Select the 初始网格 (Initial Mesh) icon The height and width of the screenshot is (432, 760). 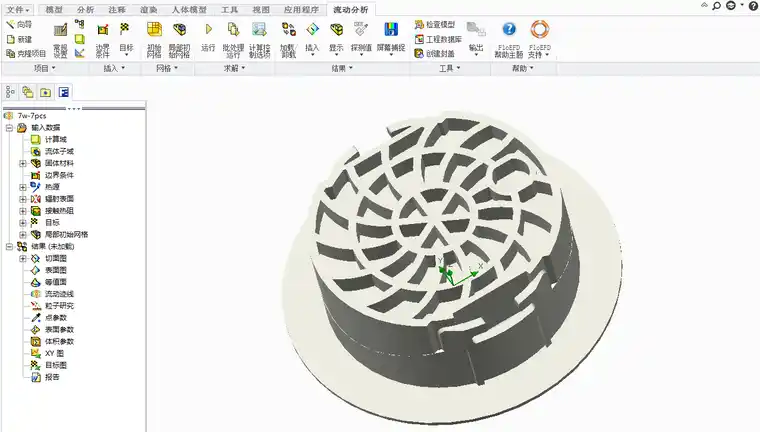click(x=154, y=38)
